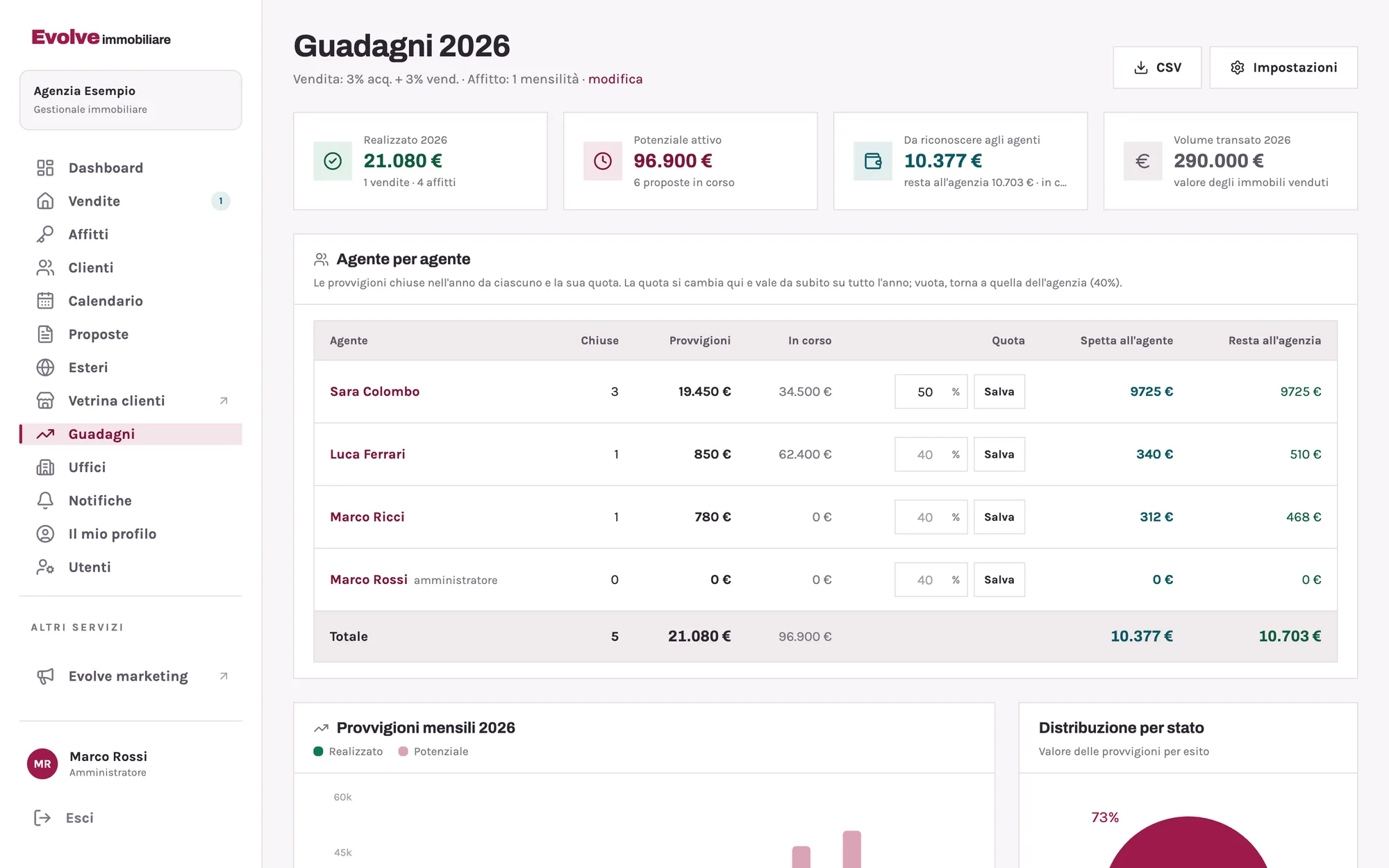
Task: Click the 96.900 € Potenziale attivo value
Action: click(673, 161)
